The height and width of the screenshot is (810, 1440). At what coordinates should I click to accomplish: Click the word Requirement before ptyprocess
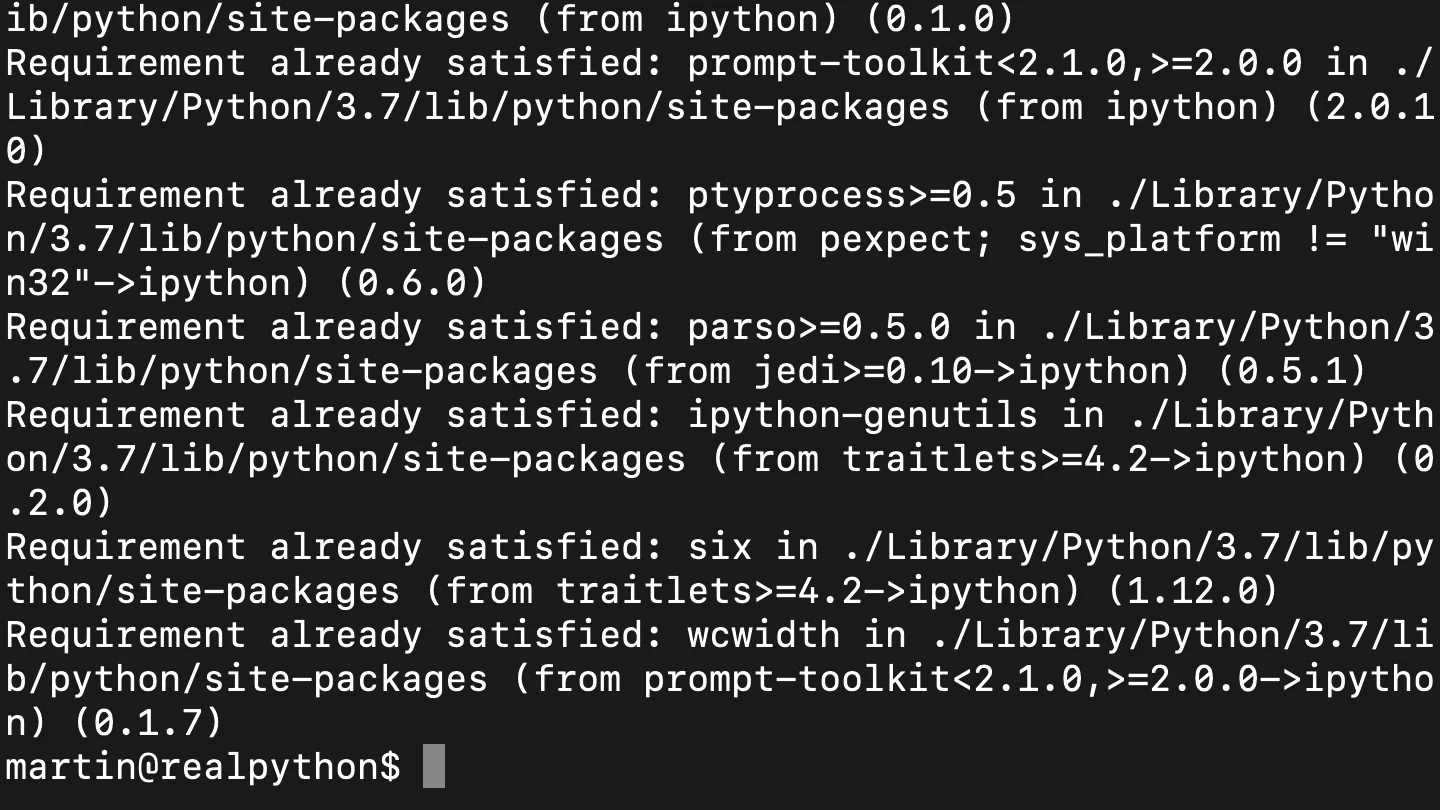point(126,195)
